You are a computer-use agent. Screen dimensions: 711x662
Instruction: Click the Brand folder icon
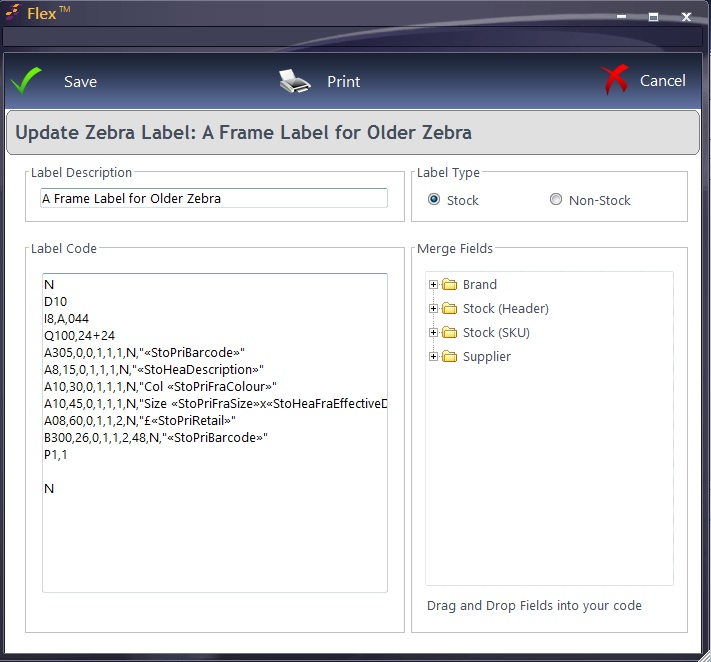(449, 284)
